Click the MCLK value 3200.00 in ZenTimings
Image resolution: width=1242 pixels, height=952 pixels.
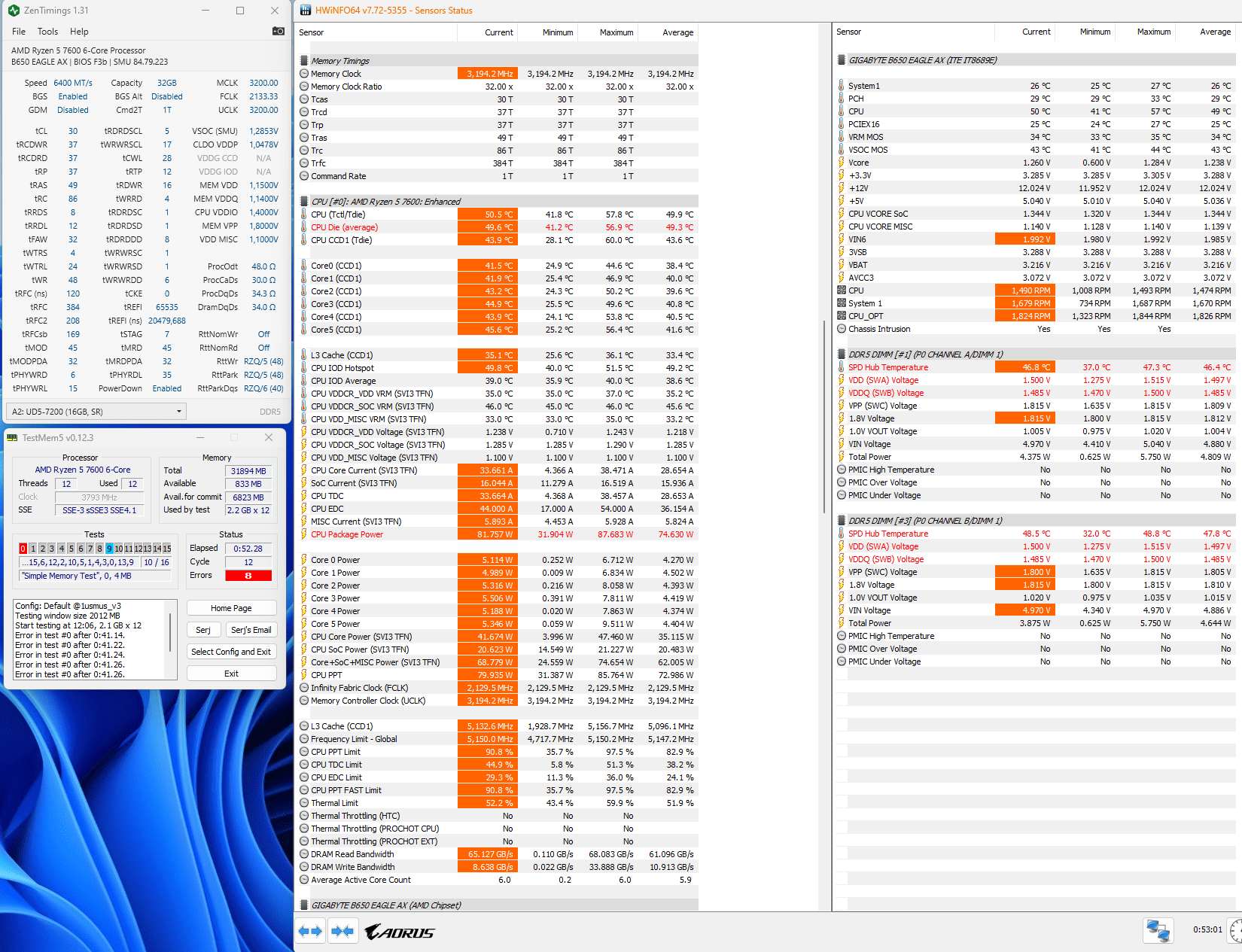(x=263, y=83)
